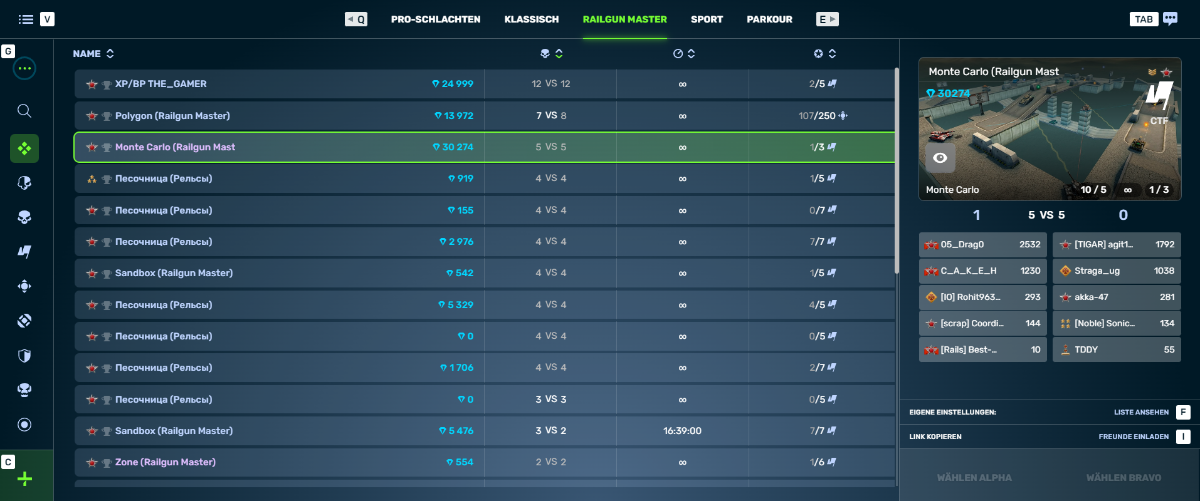Sort list by players skull column
The width and height of the screenshot is (1200, 501).
pyautogui.click(x=551, y=53)
